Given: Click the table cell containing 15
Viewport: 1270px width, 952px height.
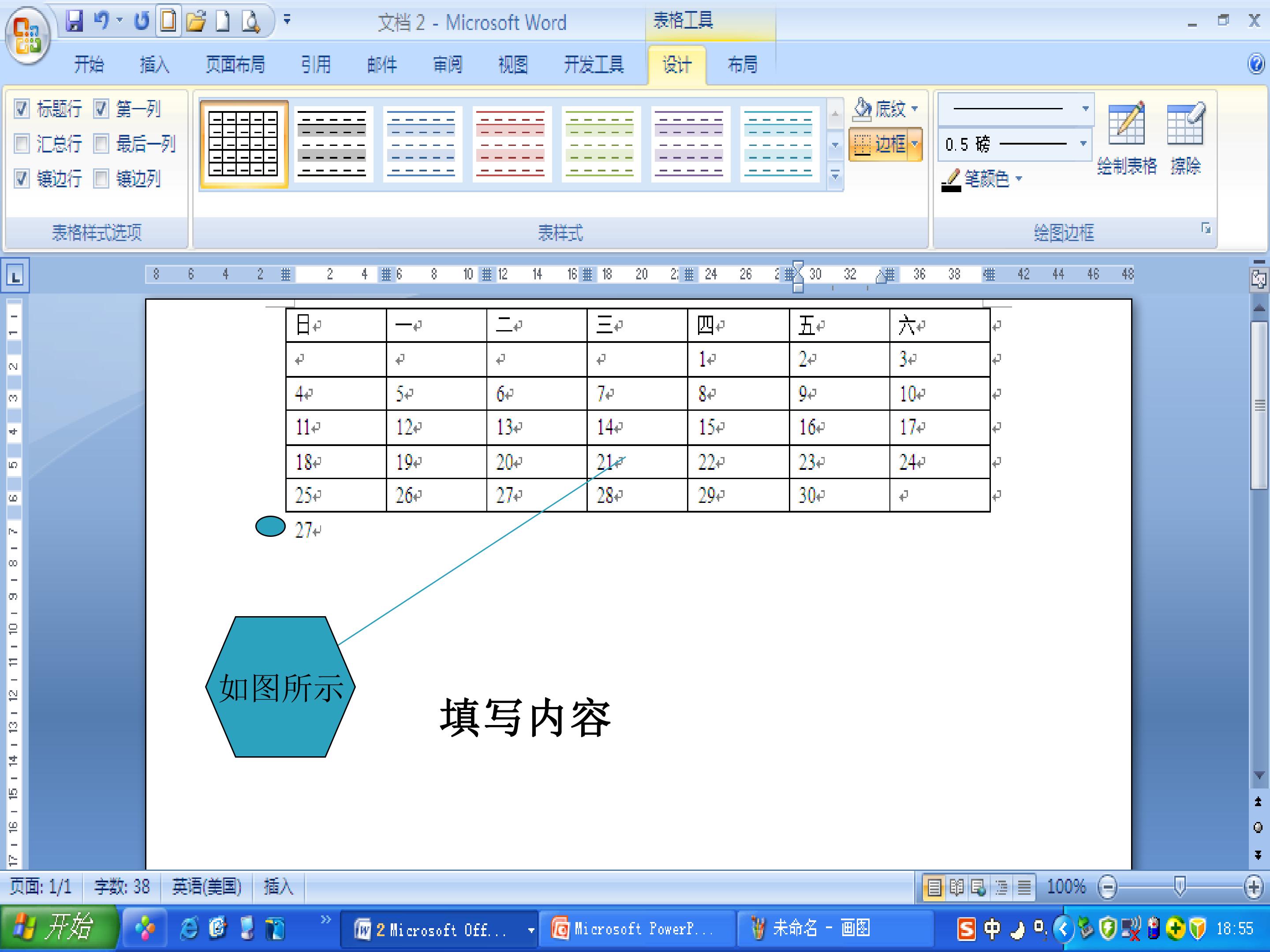Looking at the screenshot, I should point(737,427).
